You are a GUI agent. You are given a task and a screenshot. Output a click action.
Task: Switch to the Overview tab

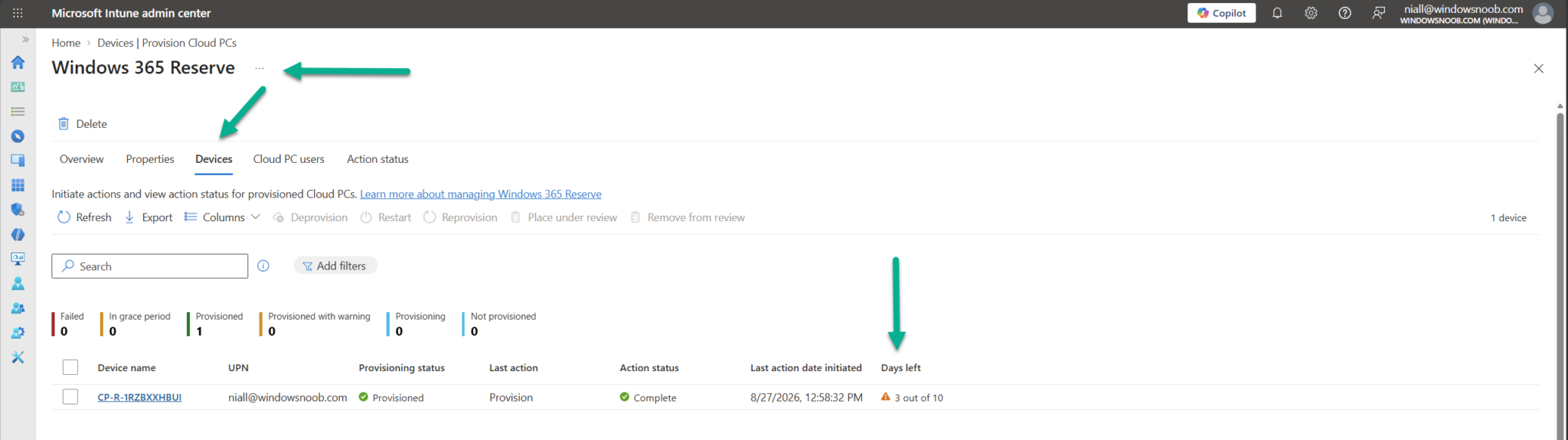pos(81,159)
